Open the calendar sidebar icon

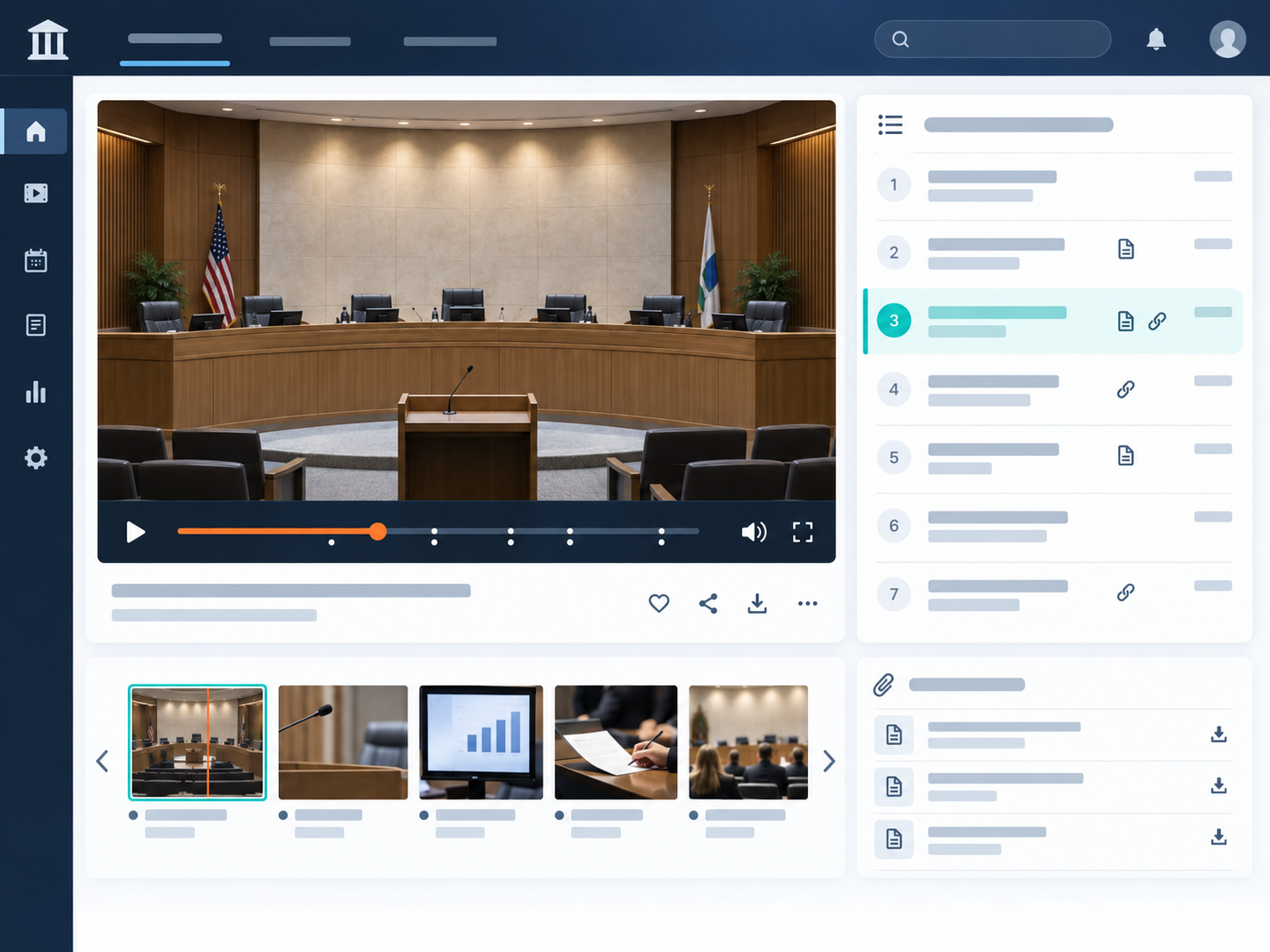pyautogui.click(x=36, y=260)
